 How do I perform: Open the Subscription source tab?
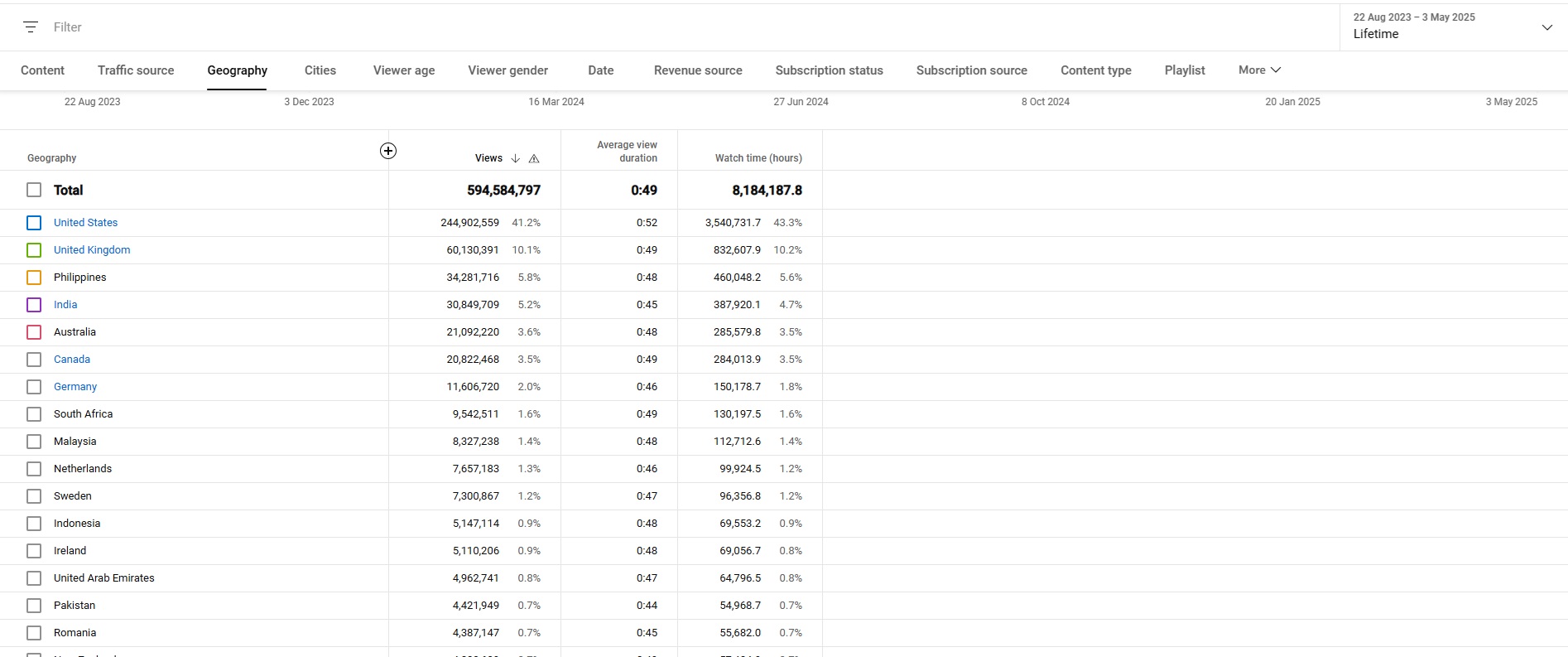click(x=971, y=70)
